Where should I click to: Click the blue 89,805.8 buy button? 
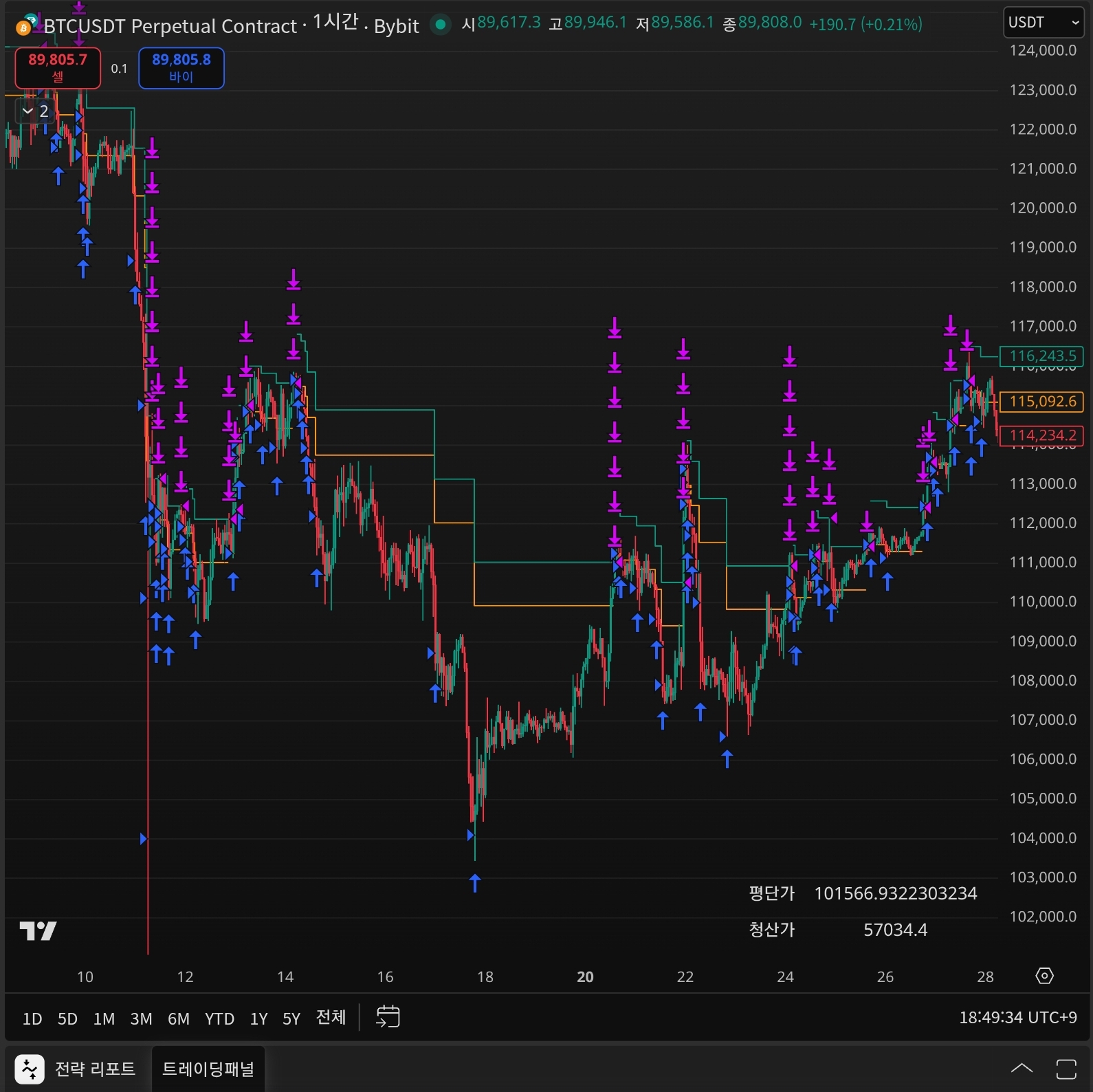pyautogui.click(x=181, y=68)
